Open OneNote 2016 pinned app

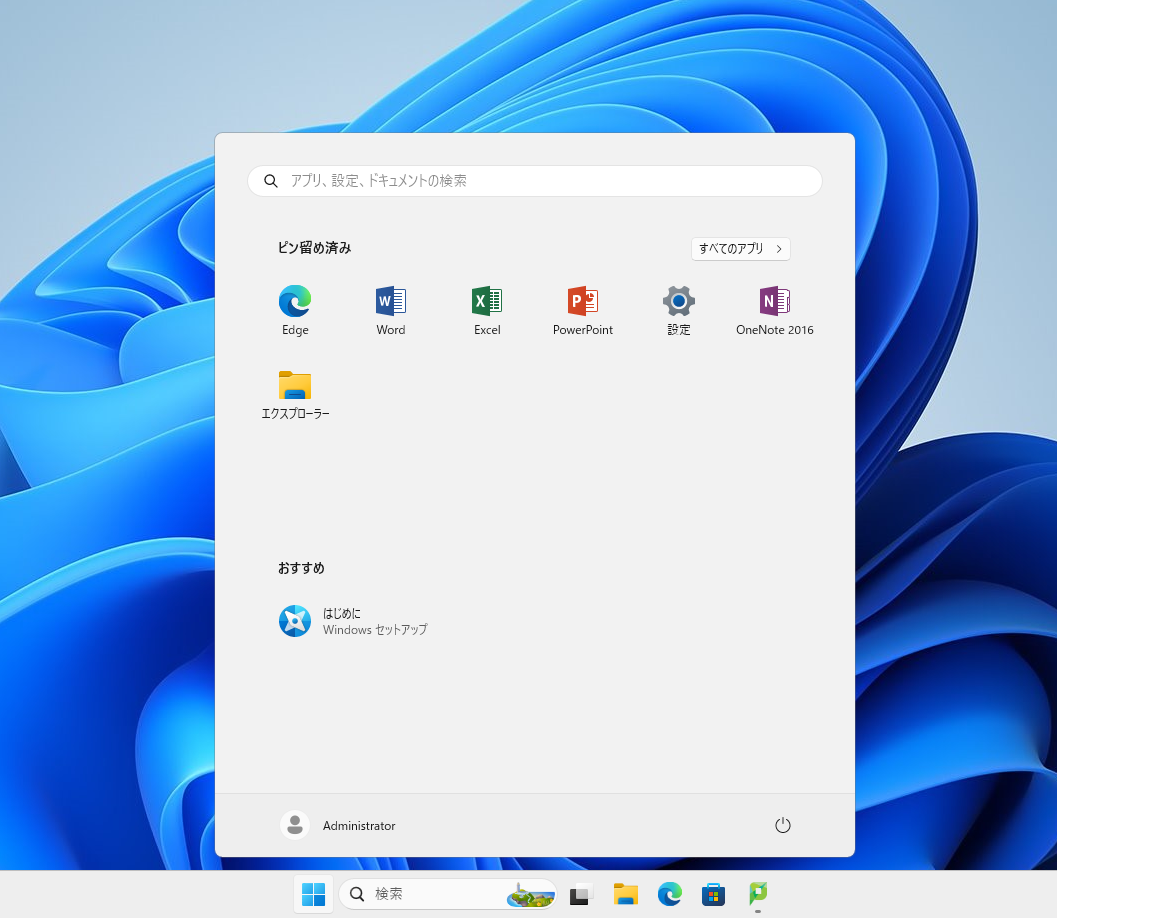pos(774,310)
